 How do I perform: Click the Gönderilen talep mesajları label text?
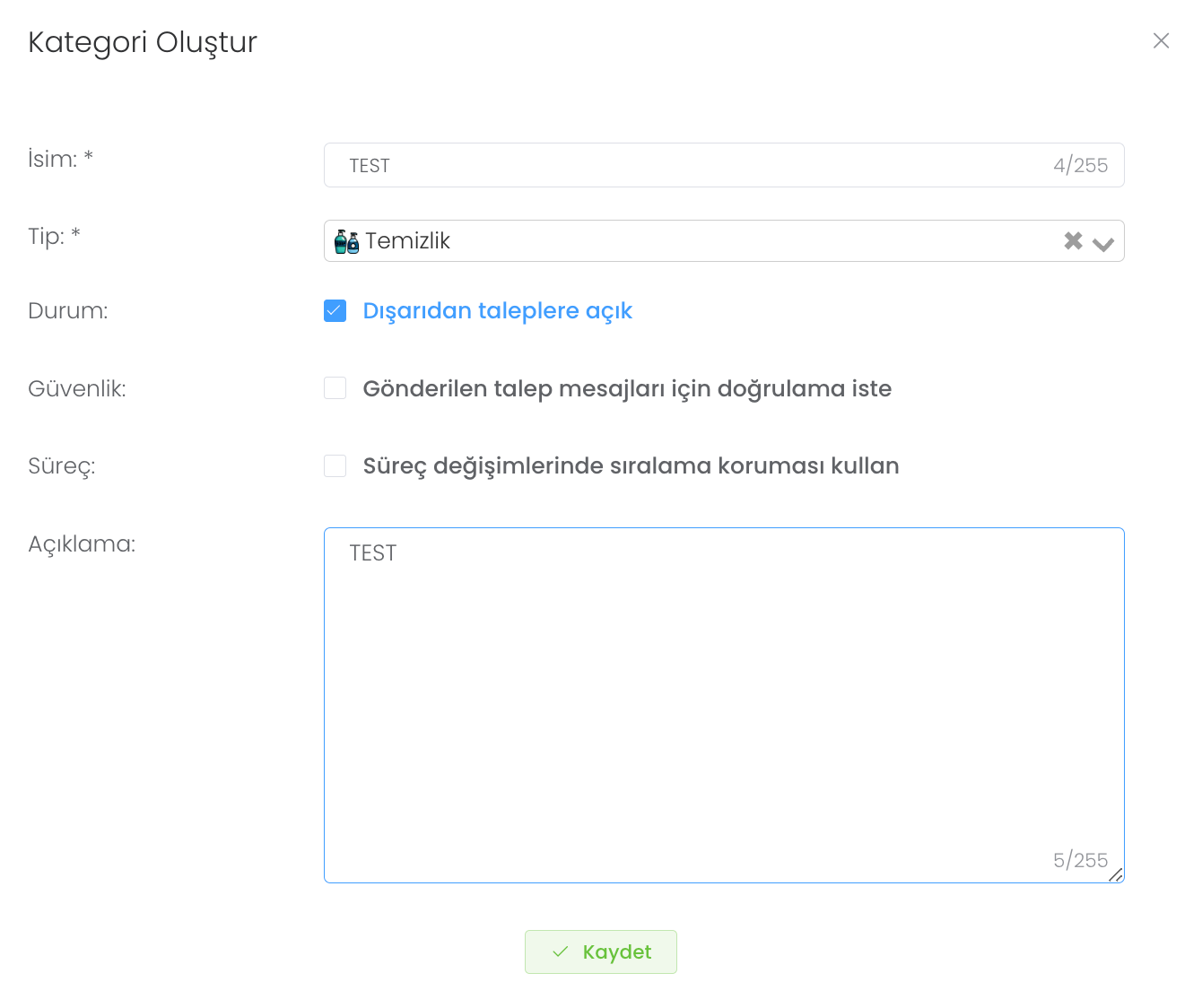click(x=626, y=388)
